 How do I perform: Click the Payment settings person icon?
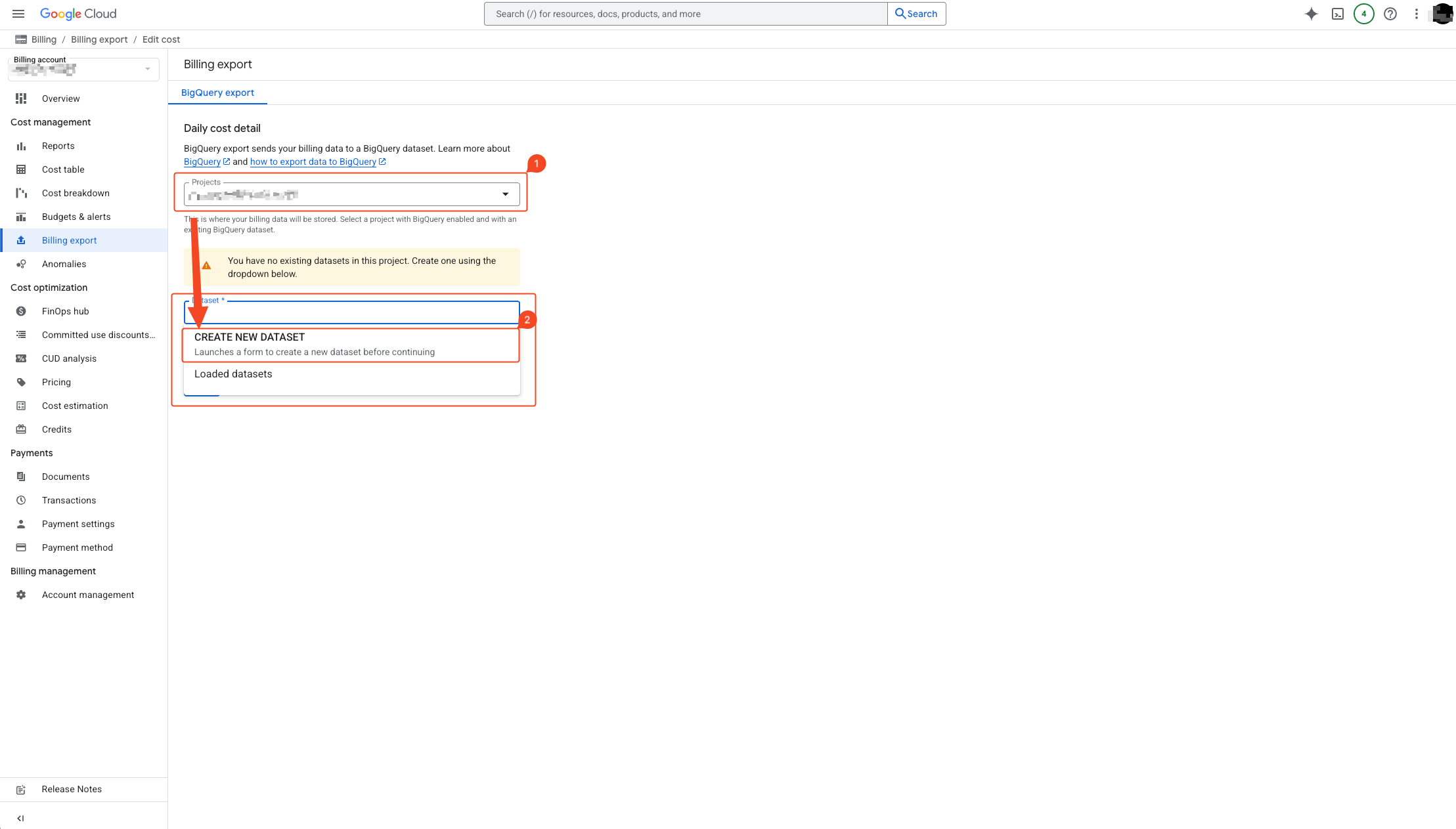coord(21,524)
